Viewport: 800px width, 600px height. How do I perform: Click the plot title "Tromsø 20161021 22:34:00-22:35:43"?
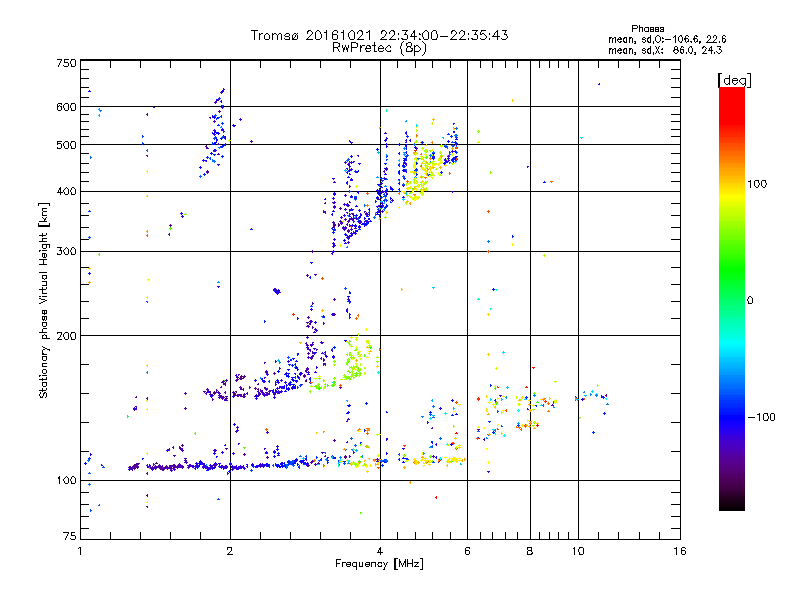click(379, 35)
